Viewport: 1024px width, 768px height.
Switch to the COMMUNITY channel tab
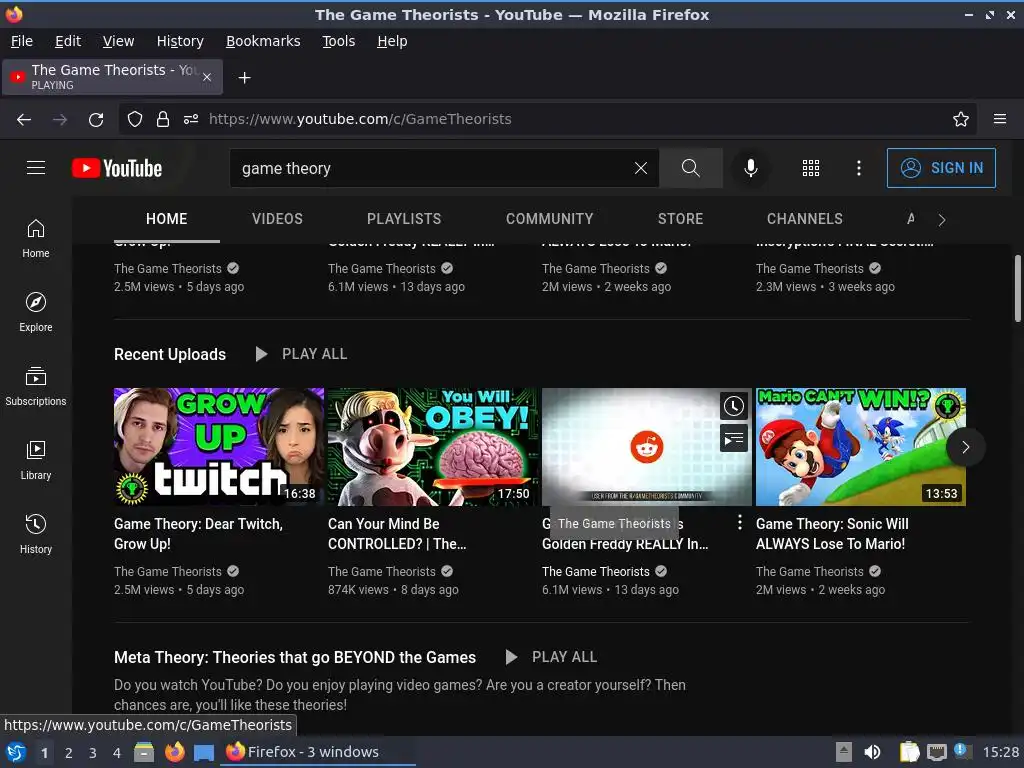coord(549,219)
